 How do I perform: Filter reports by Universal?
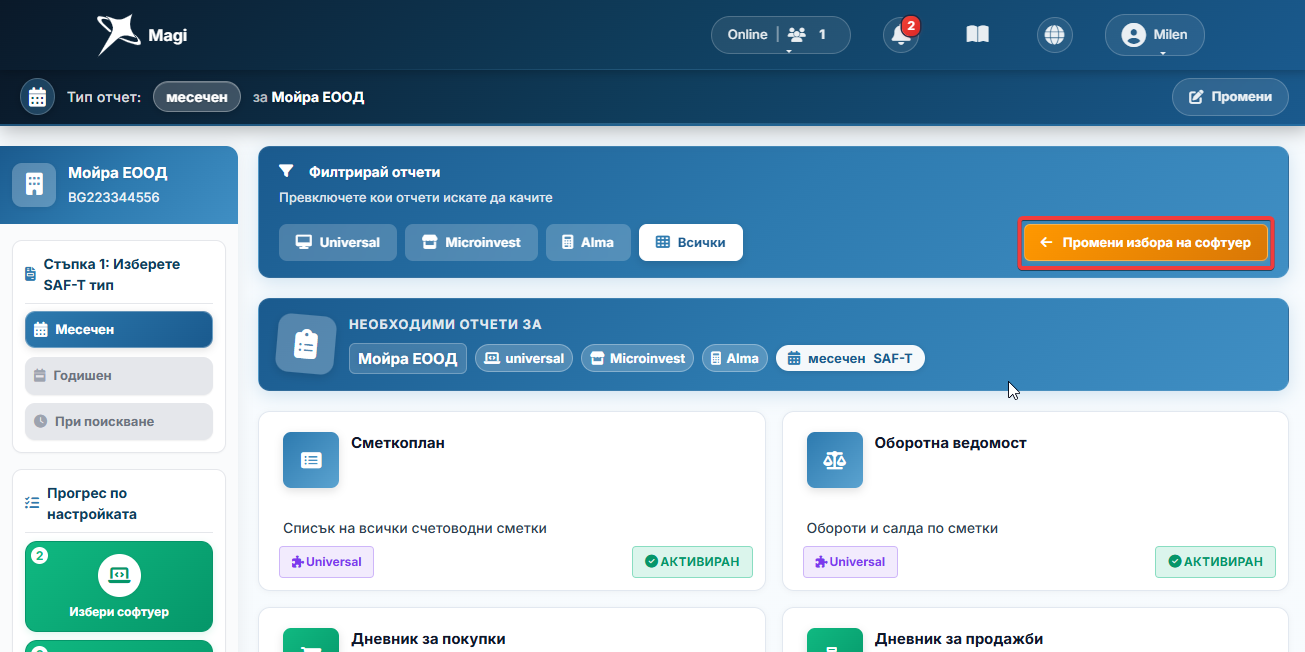pos(338,242)
